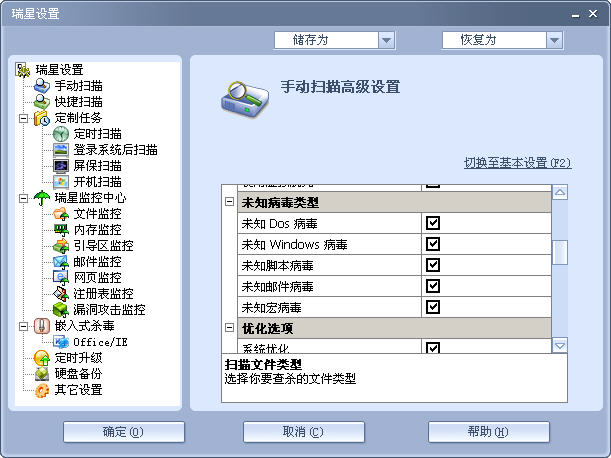Toggle 未知 Dos 病毒 checkbox

pyautogui.click(x=433, y=223)
